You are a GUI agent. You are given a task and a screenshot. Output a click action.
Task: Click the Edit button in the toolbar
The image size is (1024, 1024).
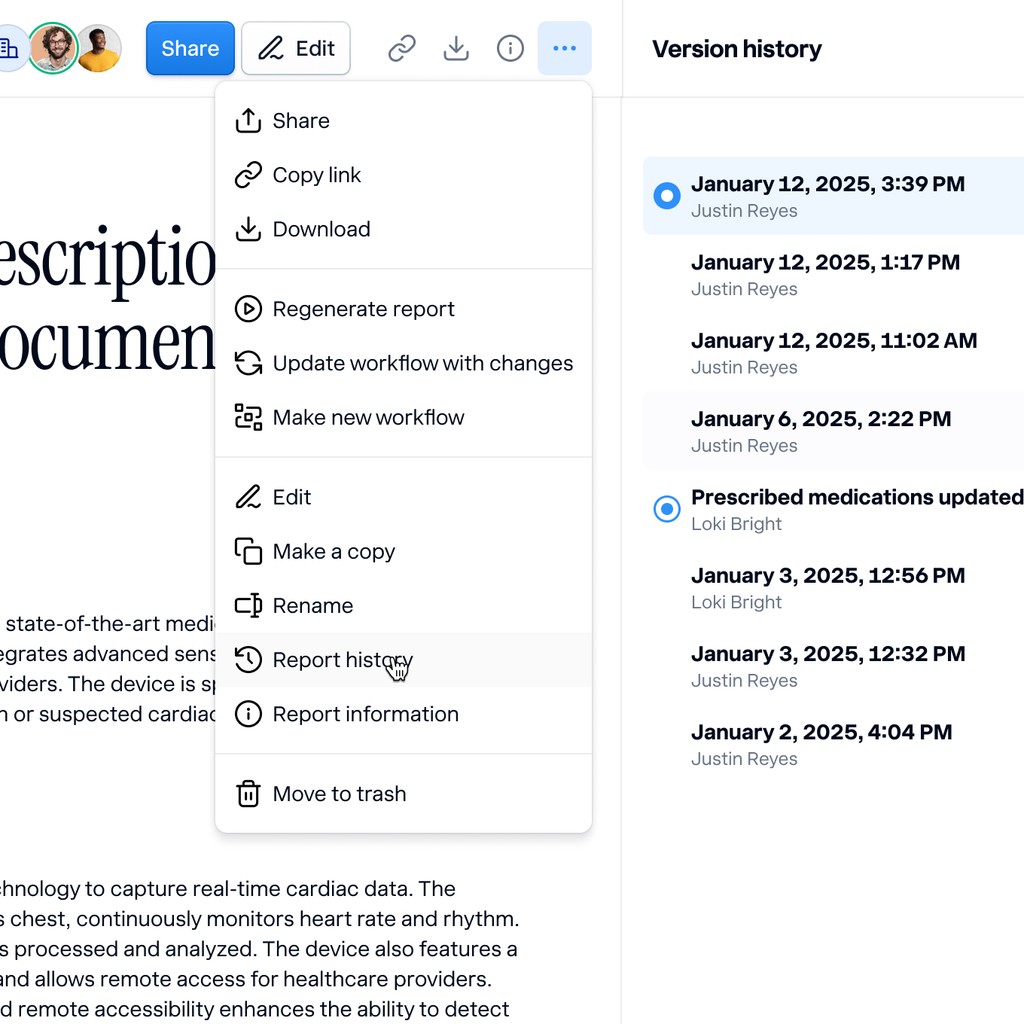(x=295, y=47)
